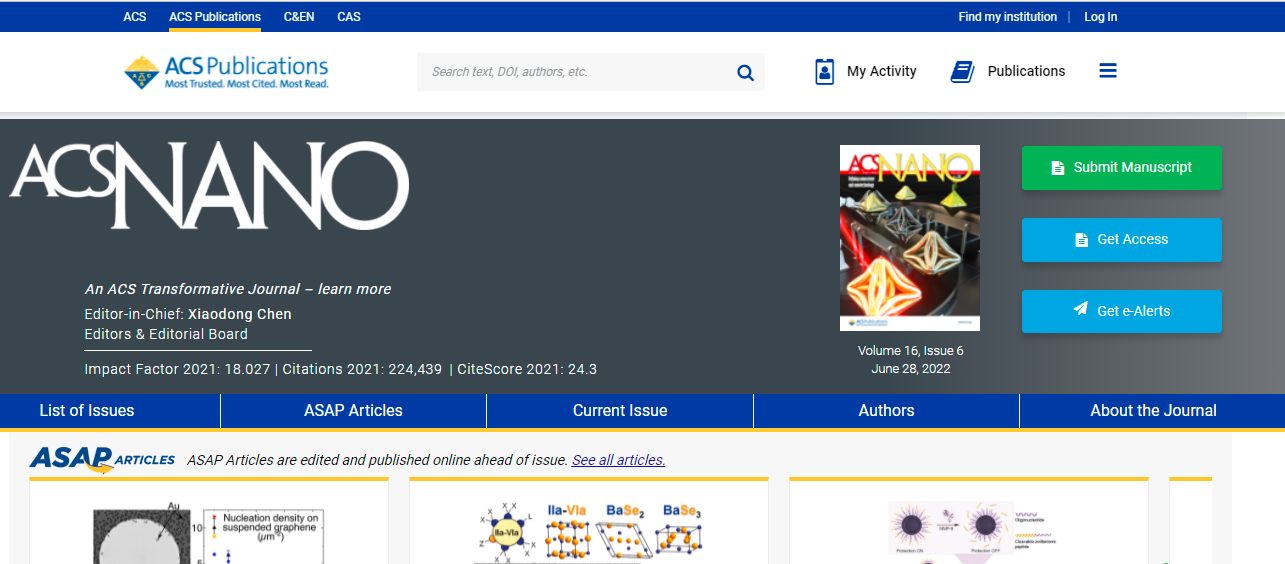Click in the search text field
The image size is (1285, 564).
coord(575,72)
